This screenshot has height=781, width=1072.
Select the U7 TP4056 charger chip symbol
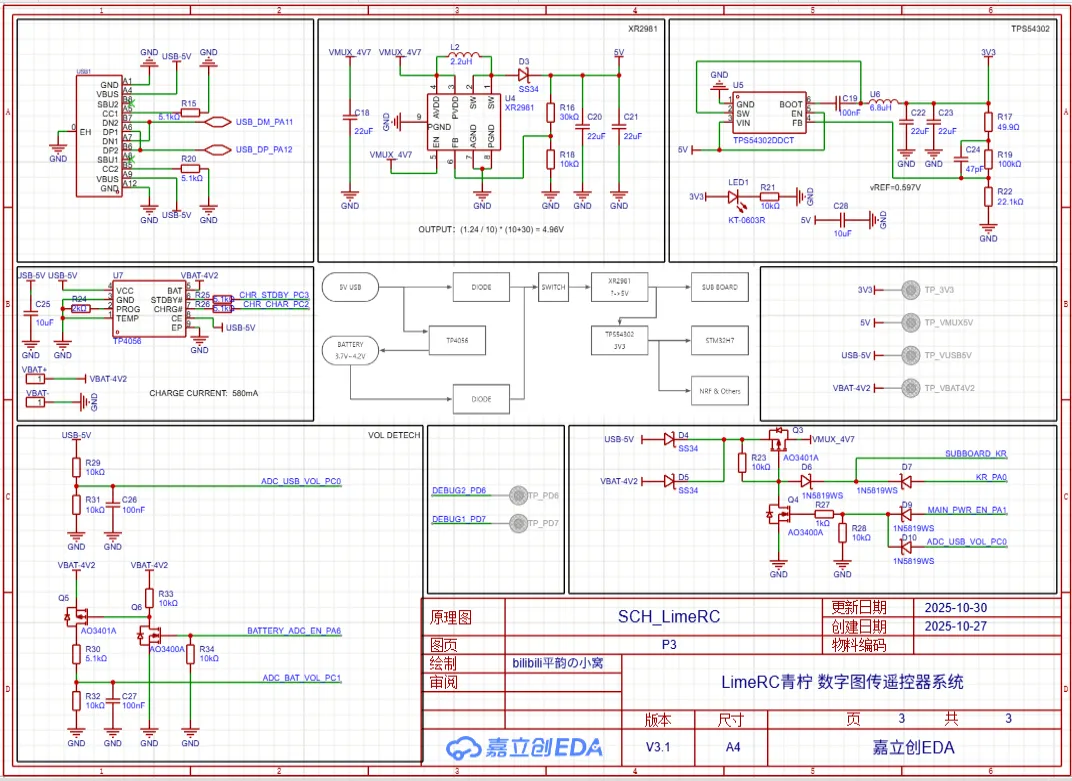coord(148,310)
